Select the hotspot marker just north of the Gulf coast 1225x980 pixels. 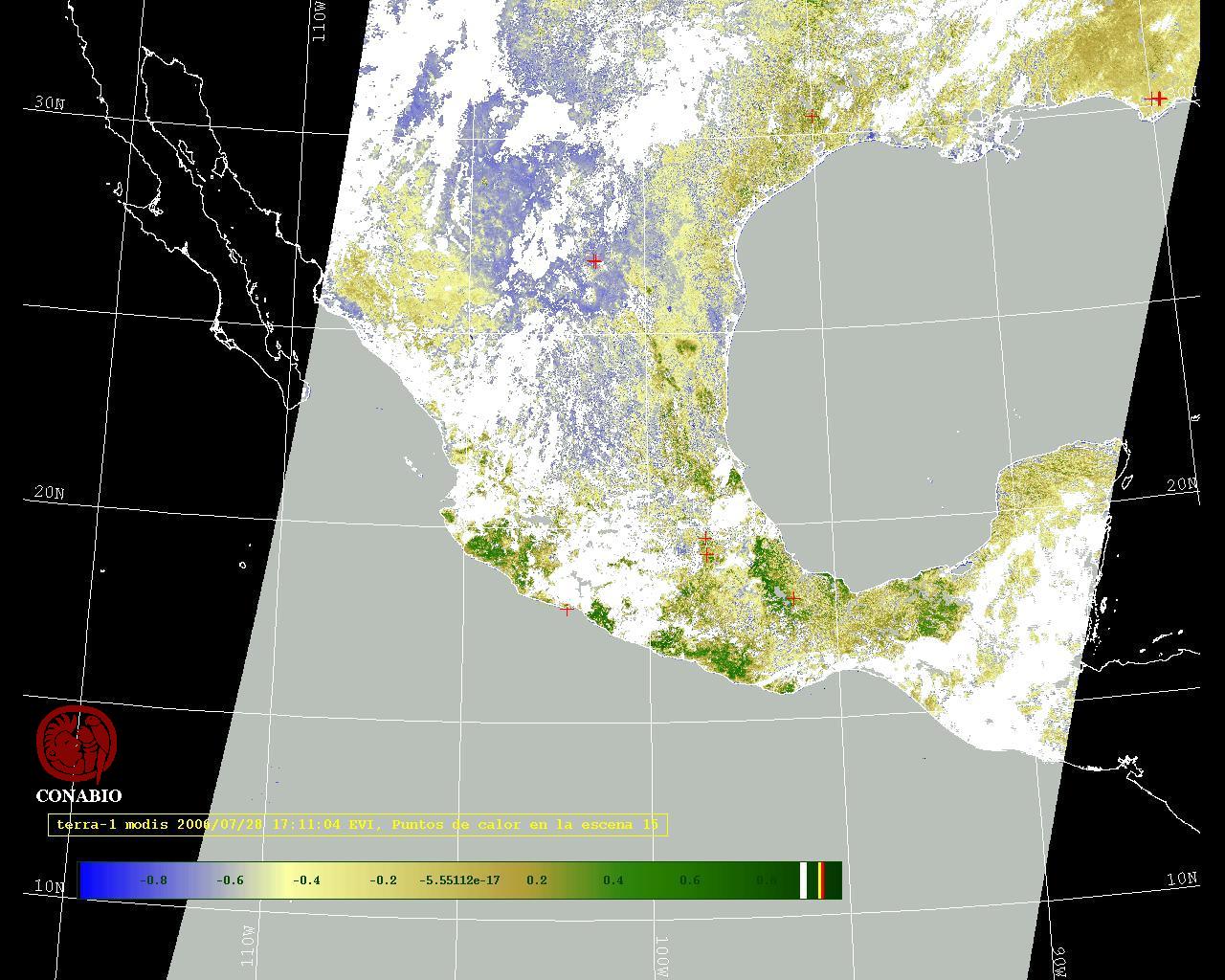point(812,116)
